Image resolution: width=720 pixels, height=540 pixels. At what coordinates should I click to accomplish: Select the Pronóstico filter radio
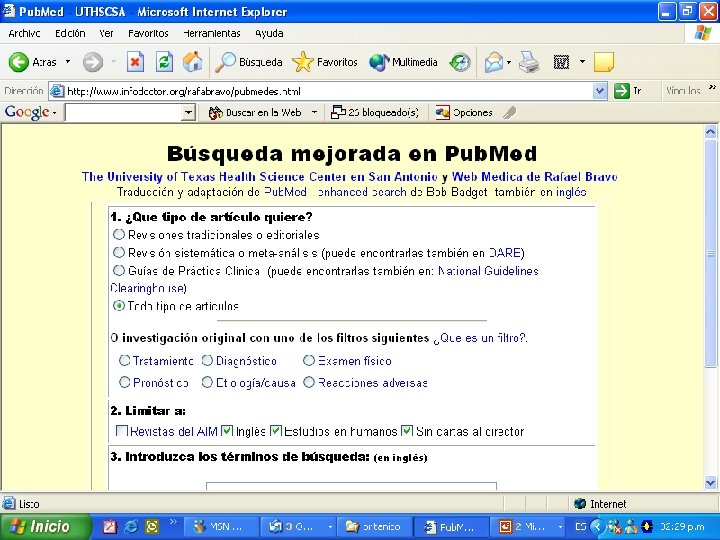coord(124,382)
